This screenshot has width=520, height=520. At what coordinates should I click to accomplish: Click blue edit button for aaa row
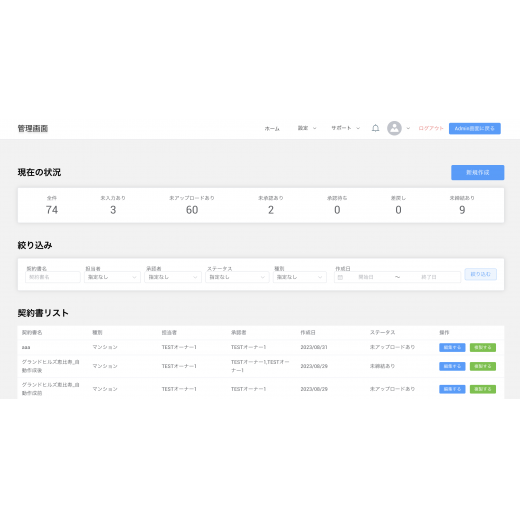click(452, 347)
